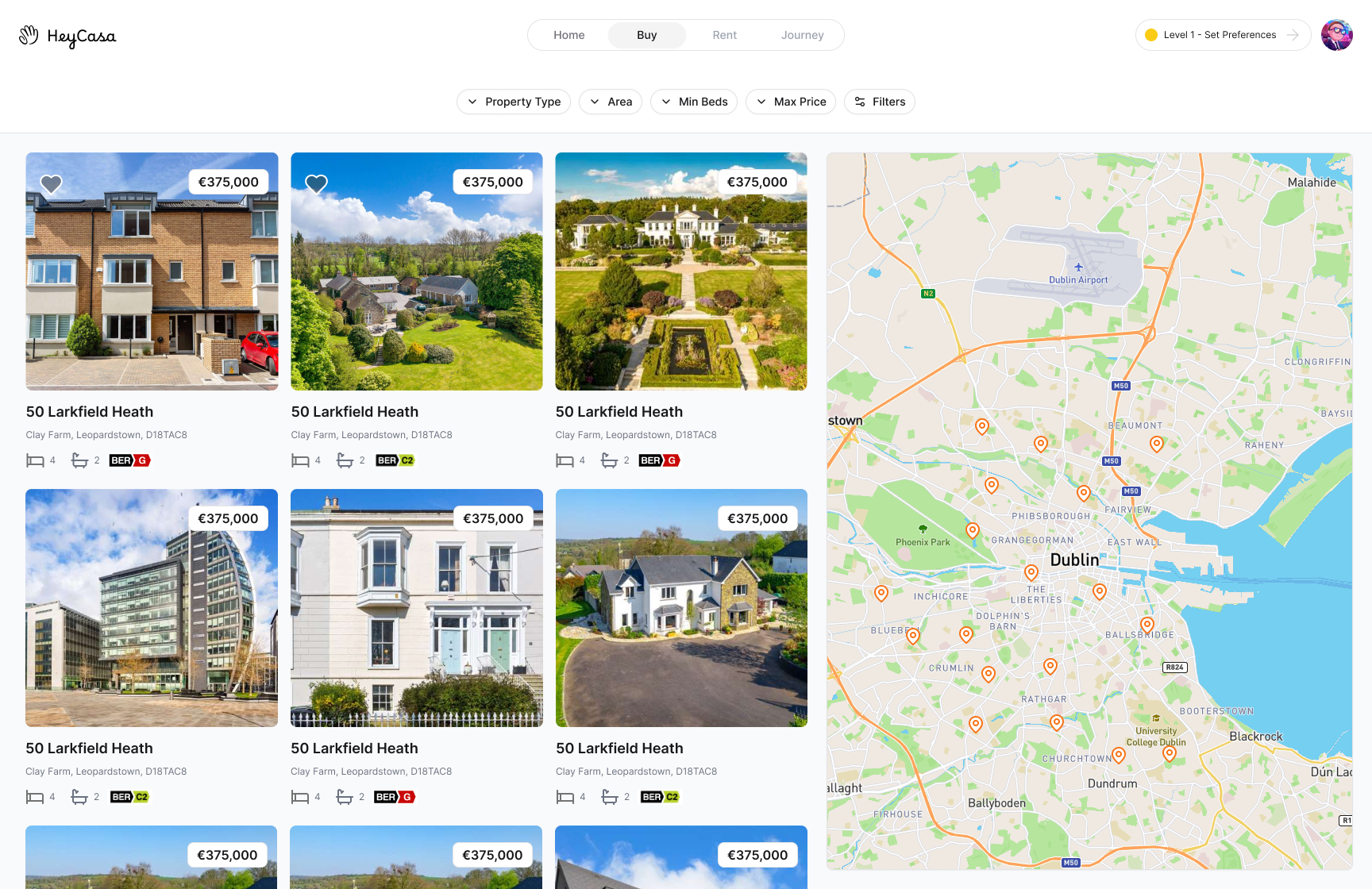Viewport: 1372px width, 889px height.
Task: Expand the Min Beds dropdown
Action: 694,102
